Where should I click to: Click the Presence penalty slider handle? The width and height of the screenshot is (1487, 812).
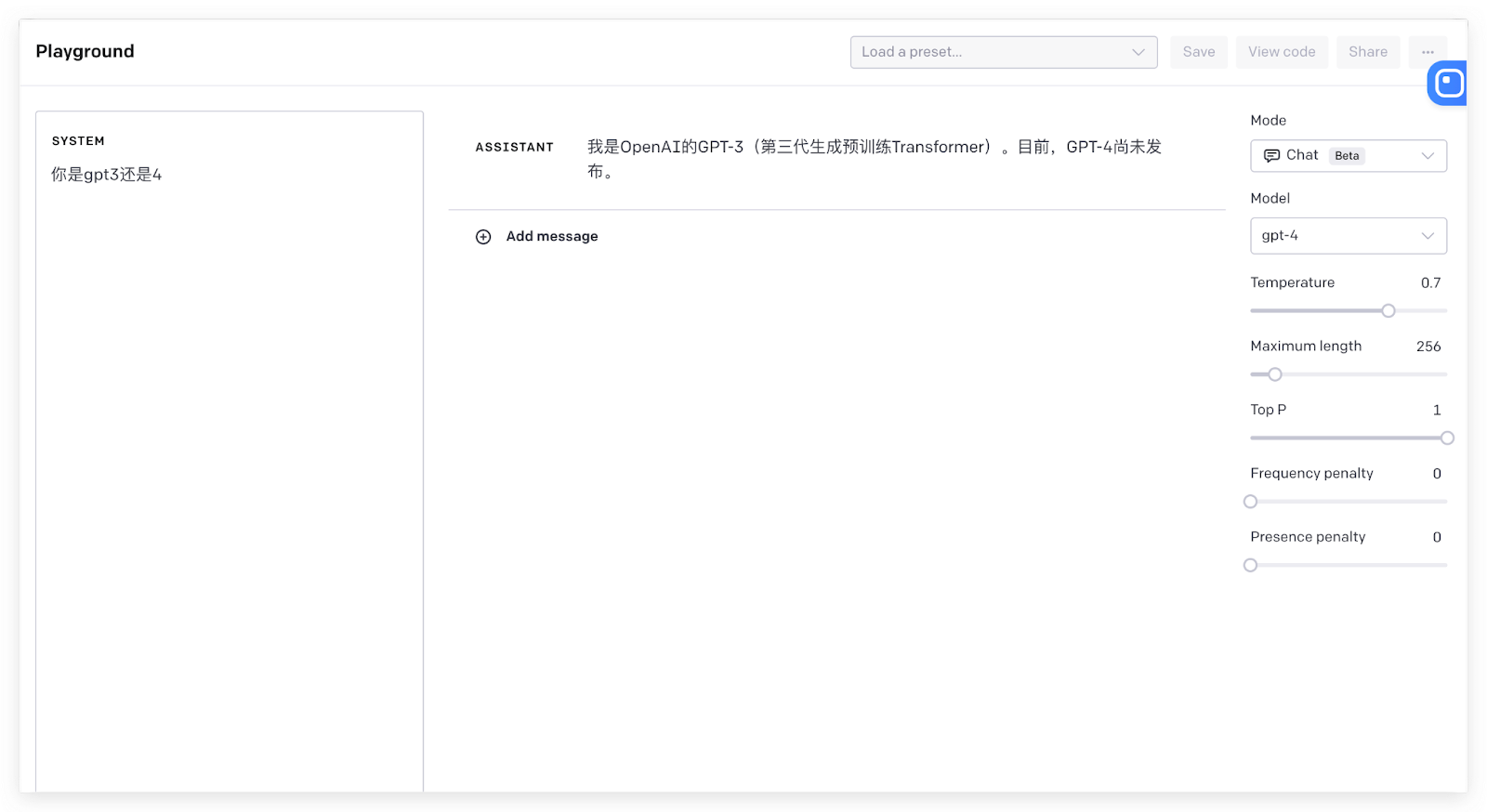1251,566
